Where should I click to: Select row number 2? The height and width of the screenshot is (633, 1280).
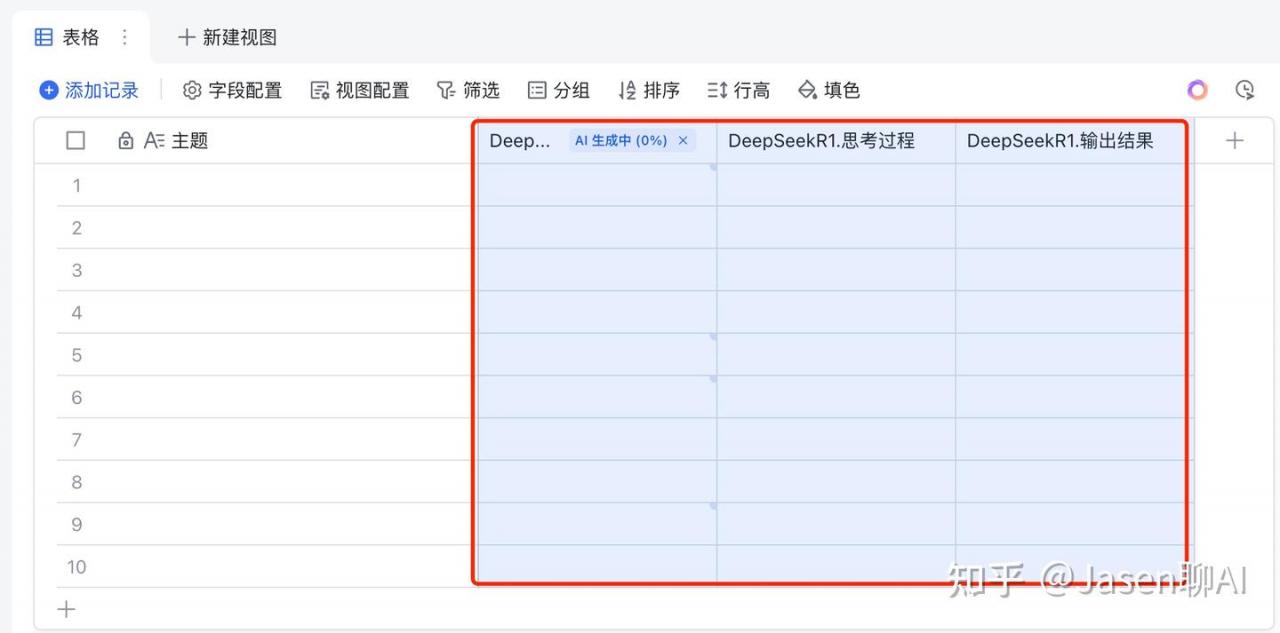[x=76, y=228]
